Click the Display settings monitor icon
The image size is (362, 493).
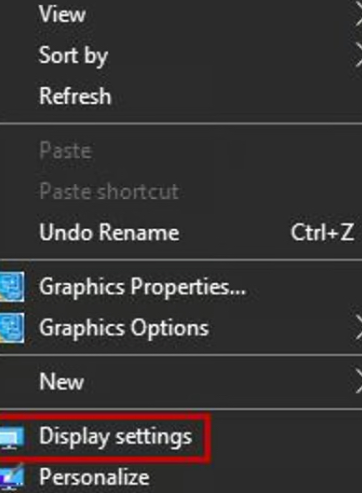(12, 438)
